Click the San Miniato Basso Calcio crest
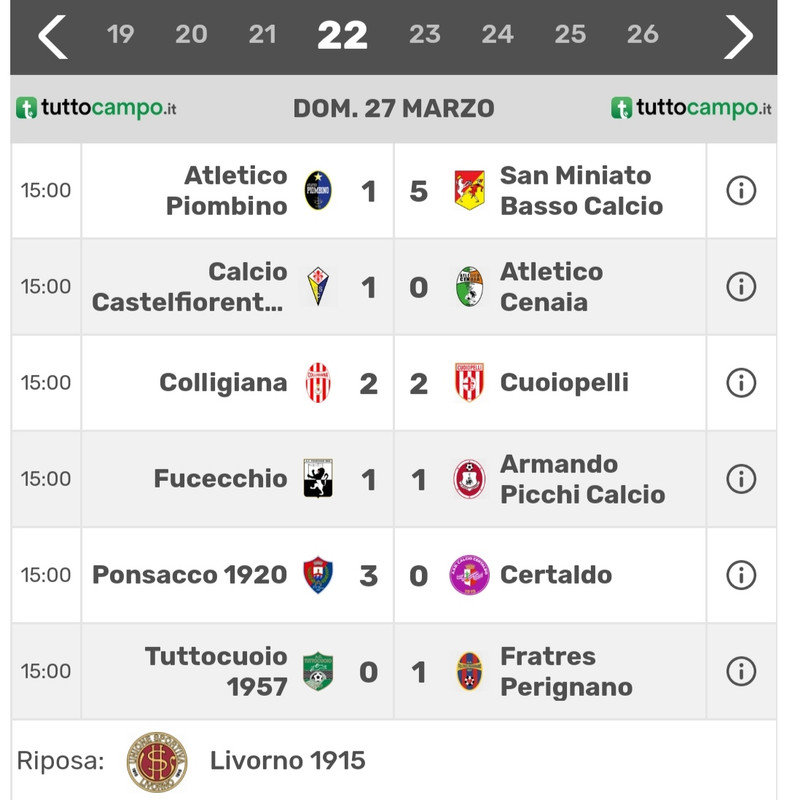 click(469, 190)
